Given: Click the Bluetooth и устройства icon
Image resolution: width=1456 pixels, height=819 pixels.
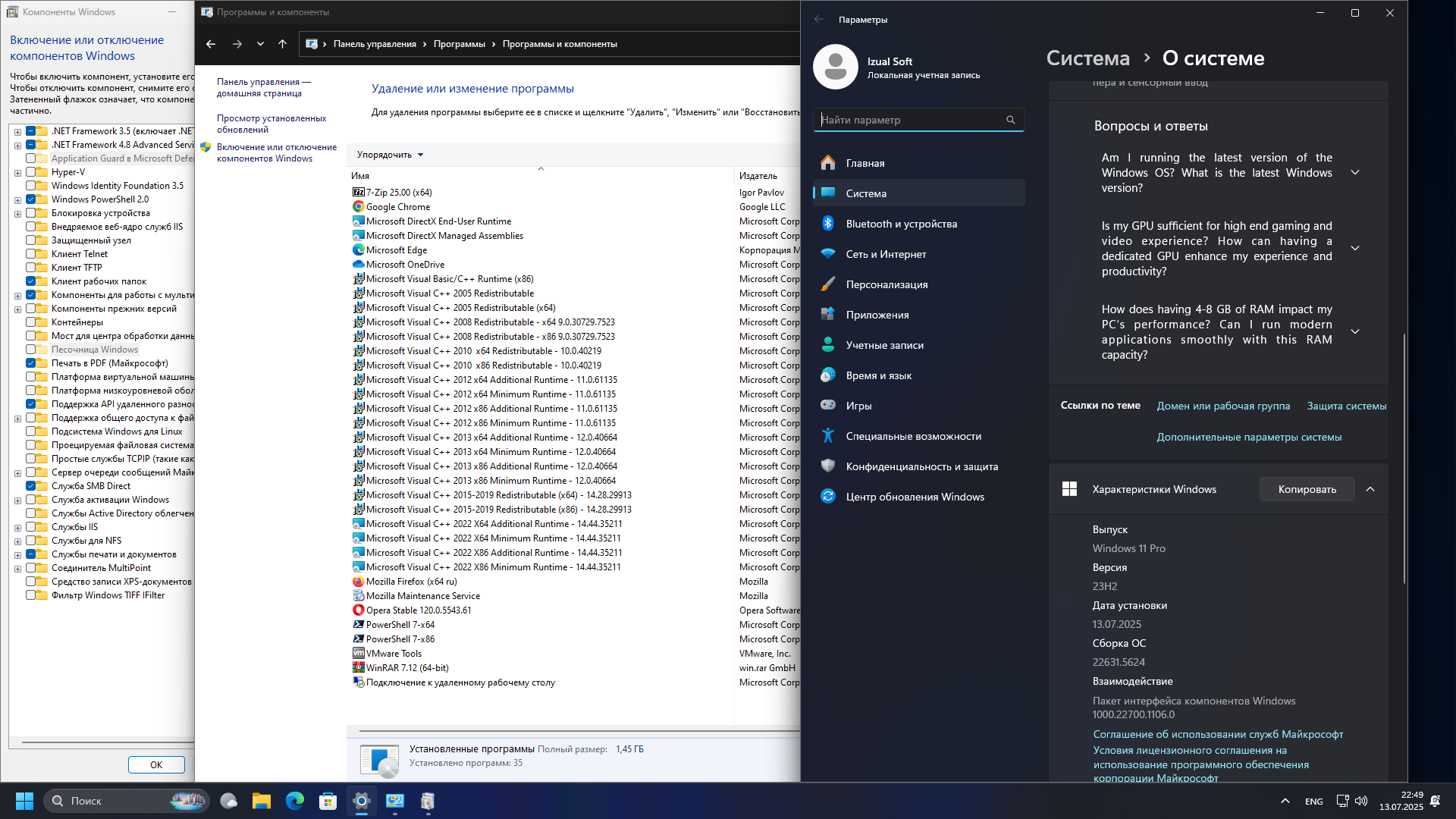Looking at the screenshot, I should [828, 224].
